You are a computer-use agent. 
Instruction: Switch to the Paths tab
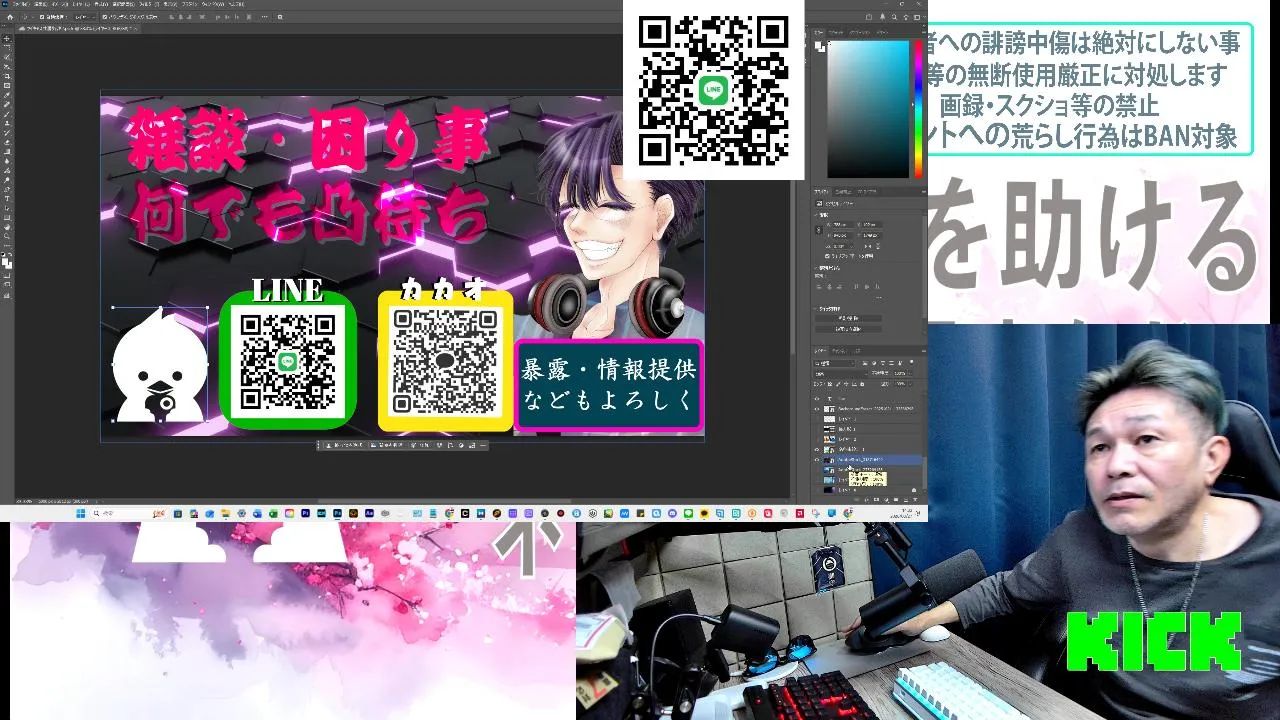pos(858,350)
